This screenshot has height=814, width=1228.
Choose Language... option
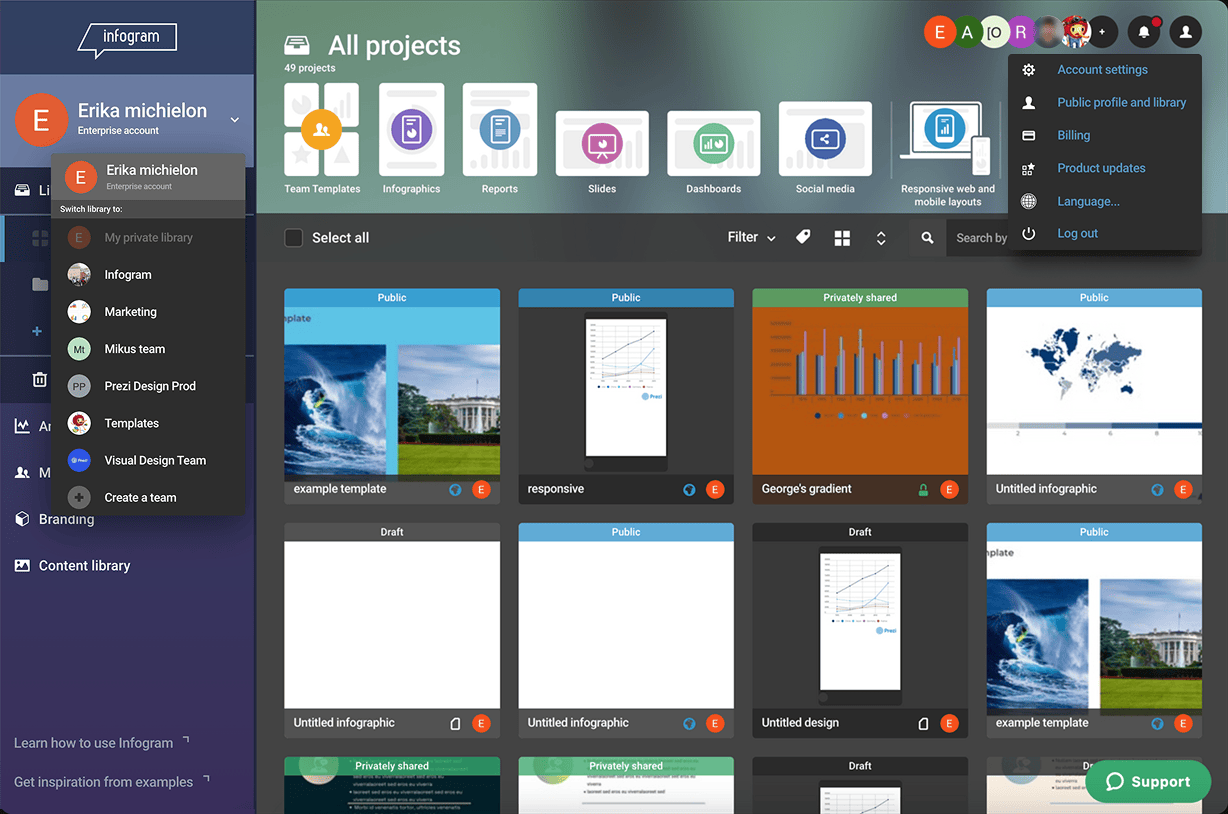[1088, 201]
